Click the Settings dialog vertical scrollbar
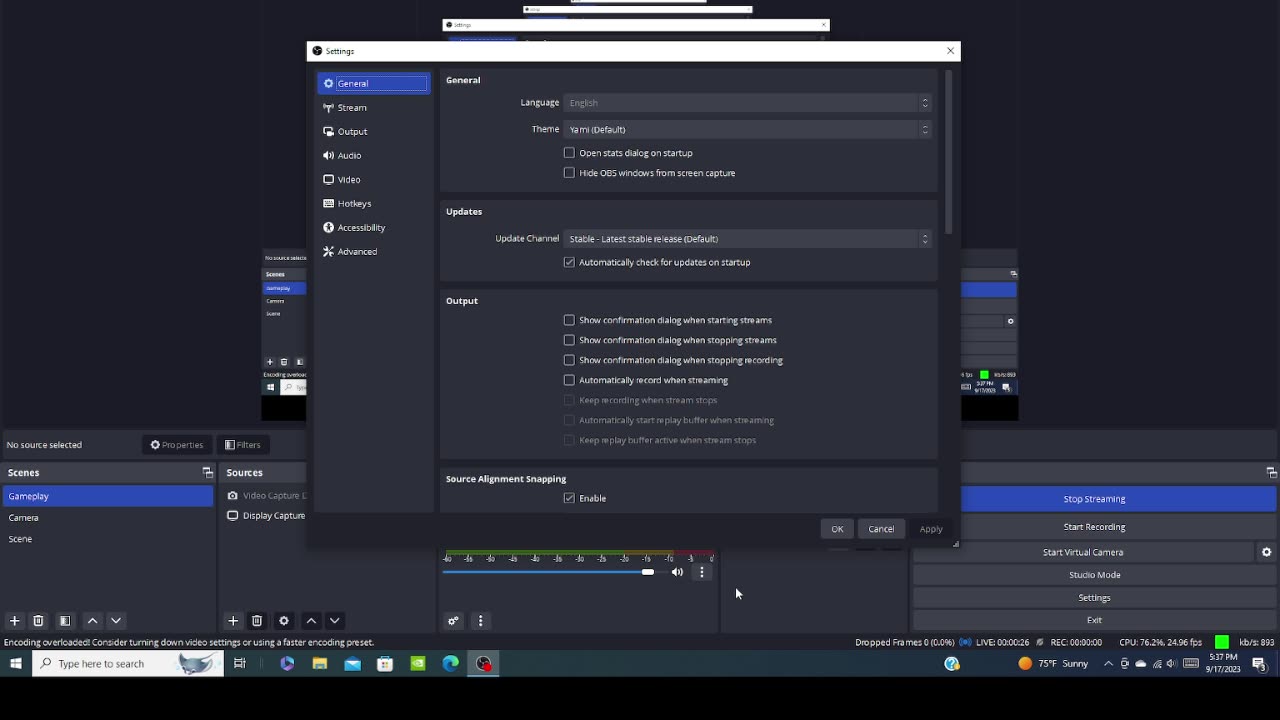Image resolution: width=1280 pixels, height=720 pixels. [x=948, y=153]
